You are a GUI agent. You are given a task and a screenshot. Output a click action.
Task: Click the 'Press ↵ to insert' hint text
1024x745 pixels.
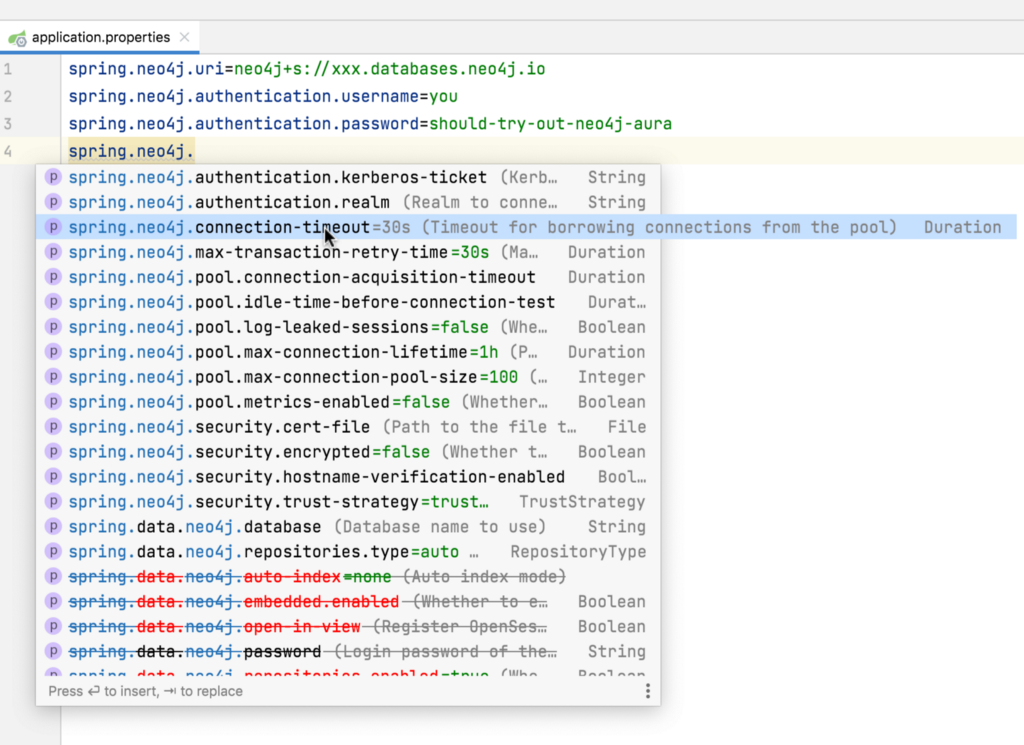point(145,691)
